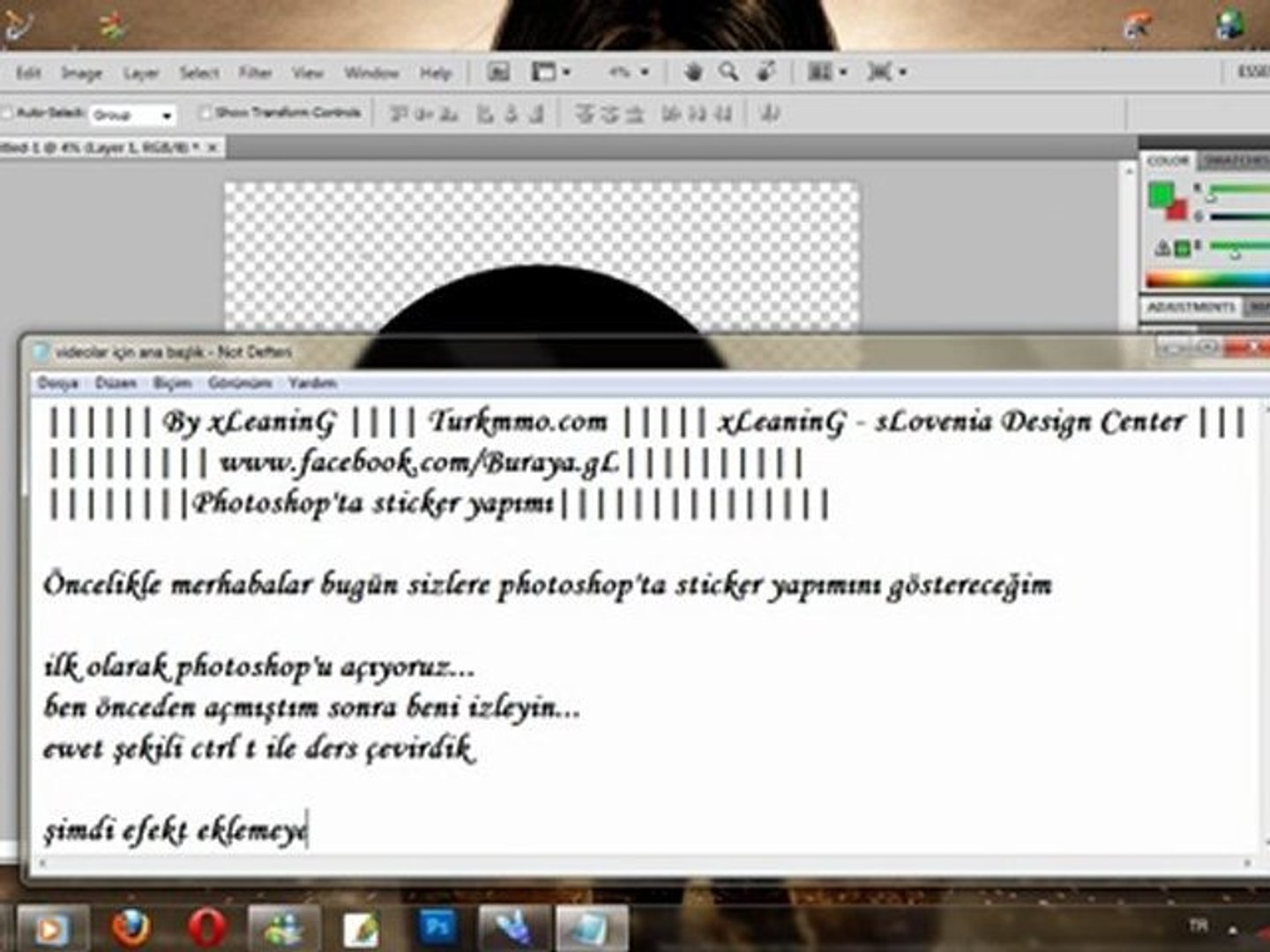The width and height of the screenshot is (1270, 952).
Task: Click Align Top Edges icon in options bar
Action: [x=399, y=114]
